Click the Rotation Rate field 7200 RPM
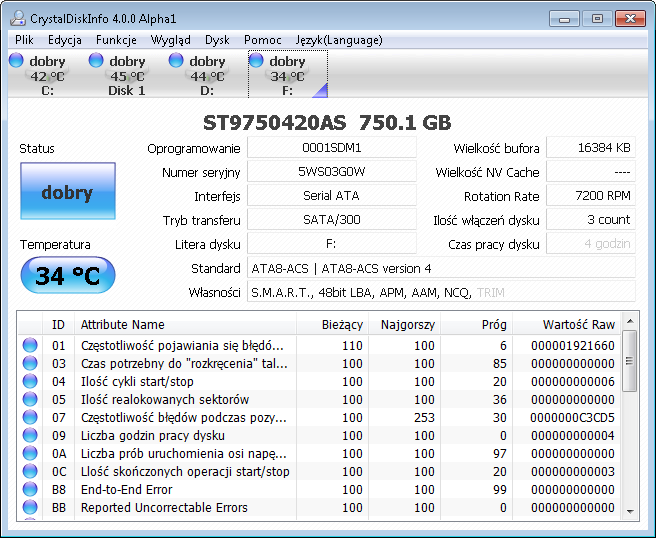 [x=591, y=195]
